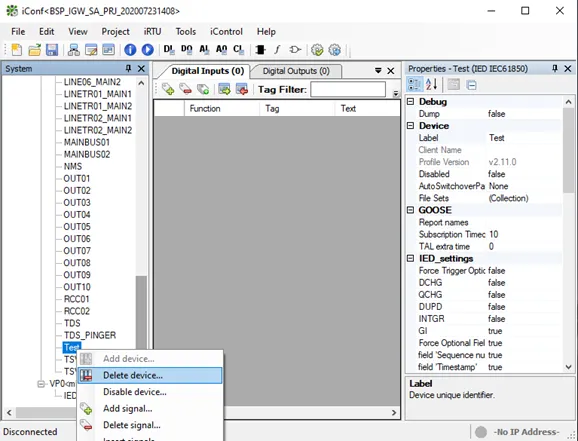Open the iControl menu
The image size is (578, 441).
[x=226, y=32]
